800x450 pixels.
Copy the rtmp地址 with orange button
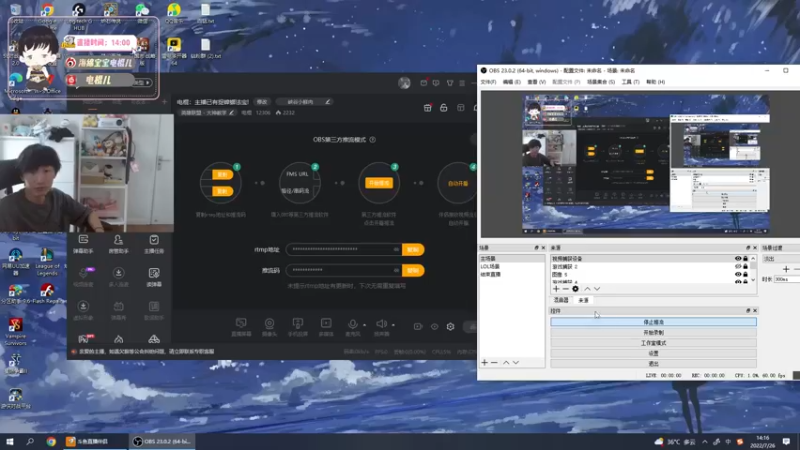(x=413, y=249)
